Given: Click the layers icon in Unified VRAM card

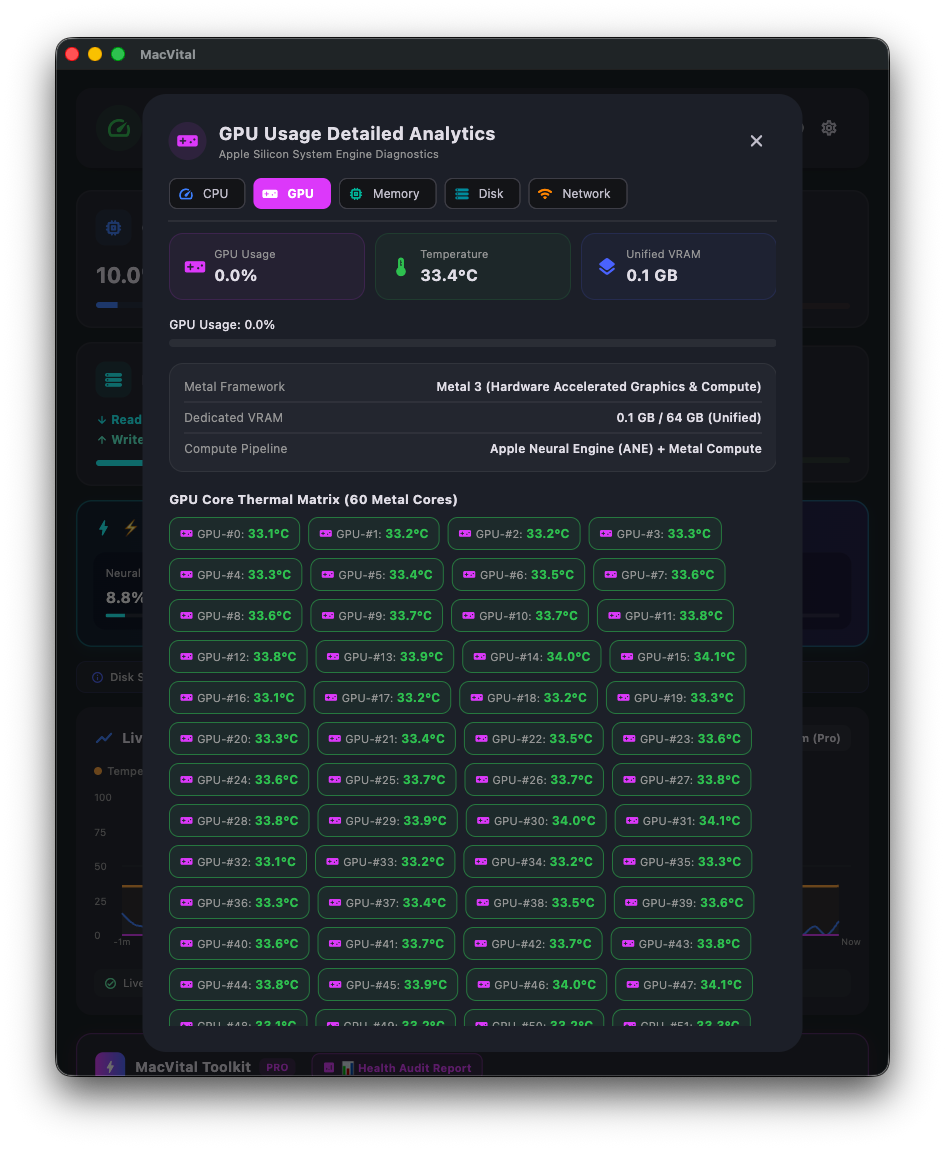Looking at the screenshot, I should (607, 266).
